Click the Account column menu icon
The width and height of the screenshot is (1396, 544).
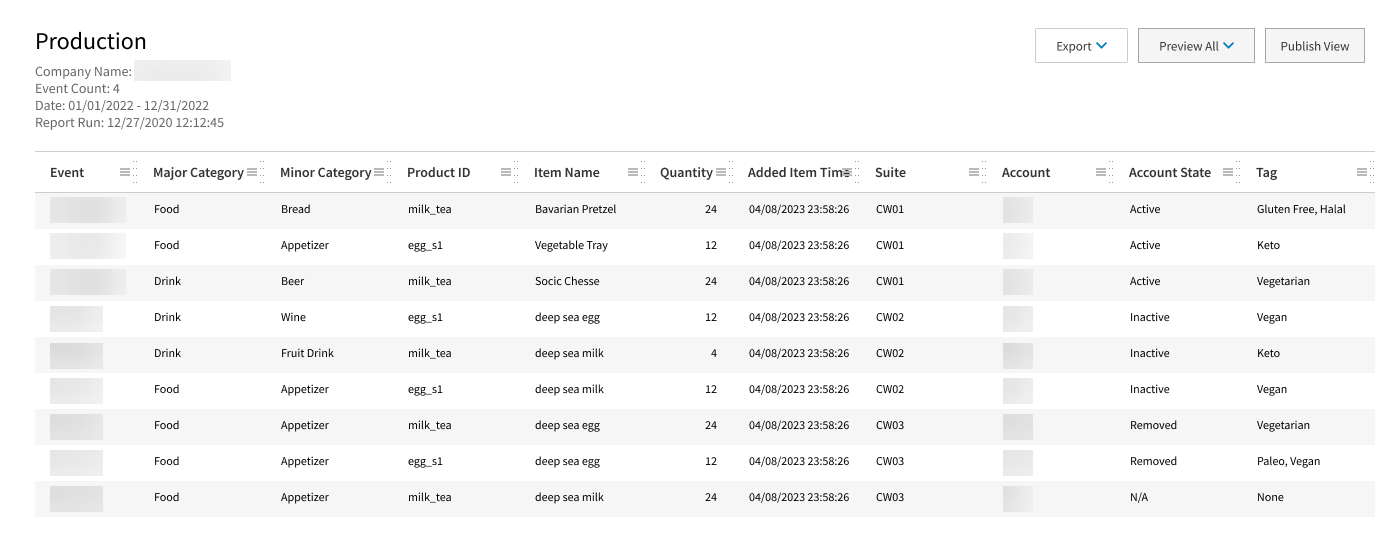coord(1101,173)
